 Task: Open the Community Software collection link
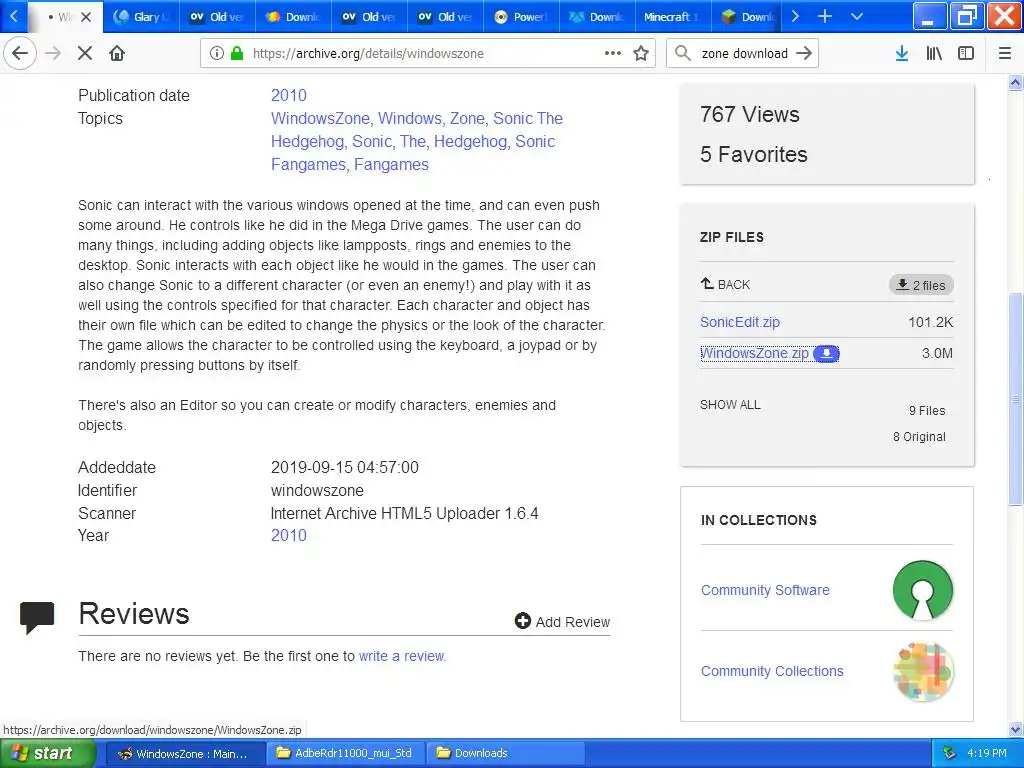pos(765,590)
